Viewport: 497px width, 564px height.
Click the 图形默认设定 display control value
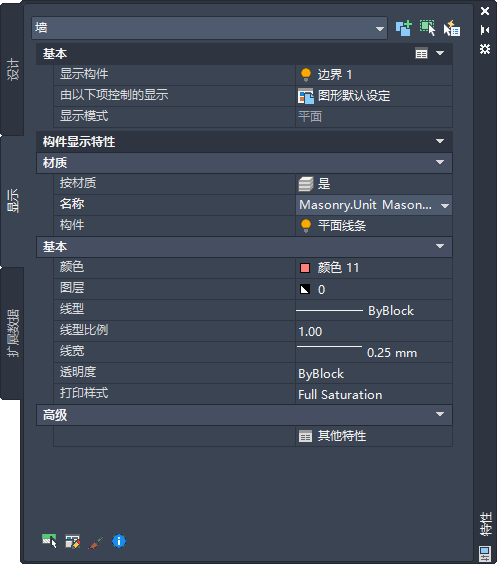(x=345, y=96)
